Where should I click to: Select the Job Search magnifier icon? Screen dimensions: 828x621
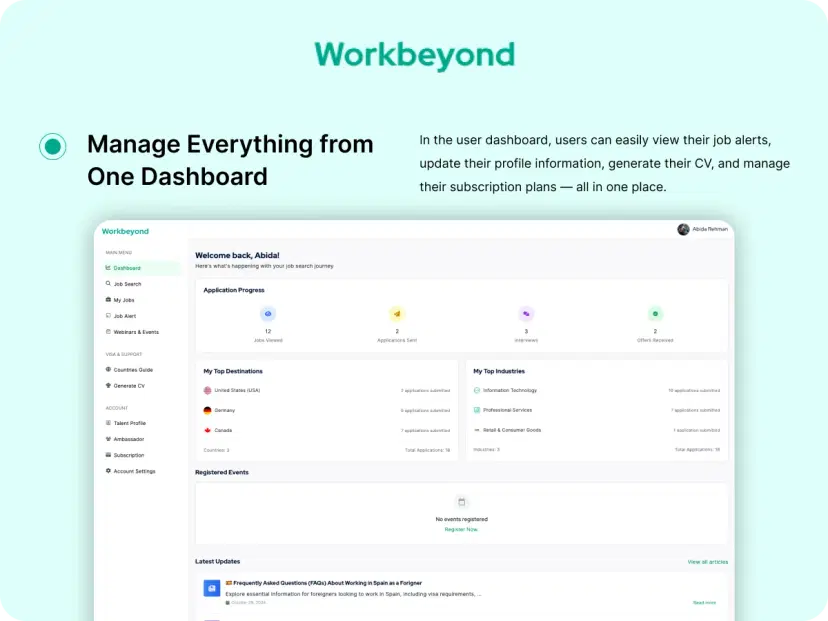tap(108, 283)
